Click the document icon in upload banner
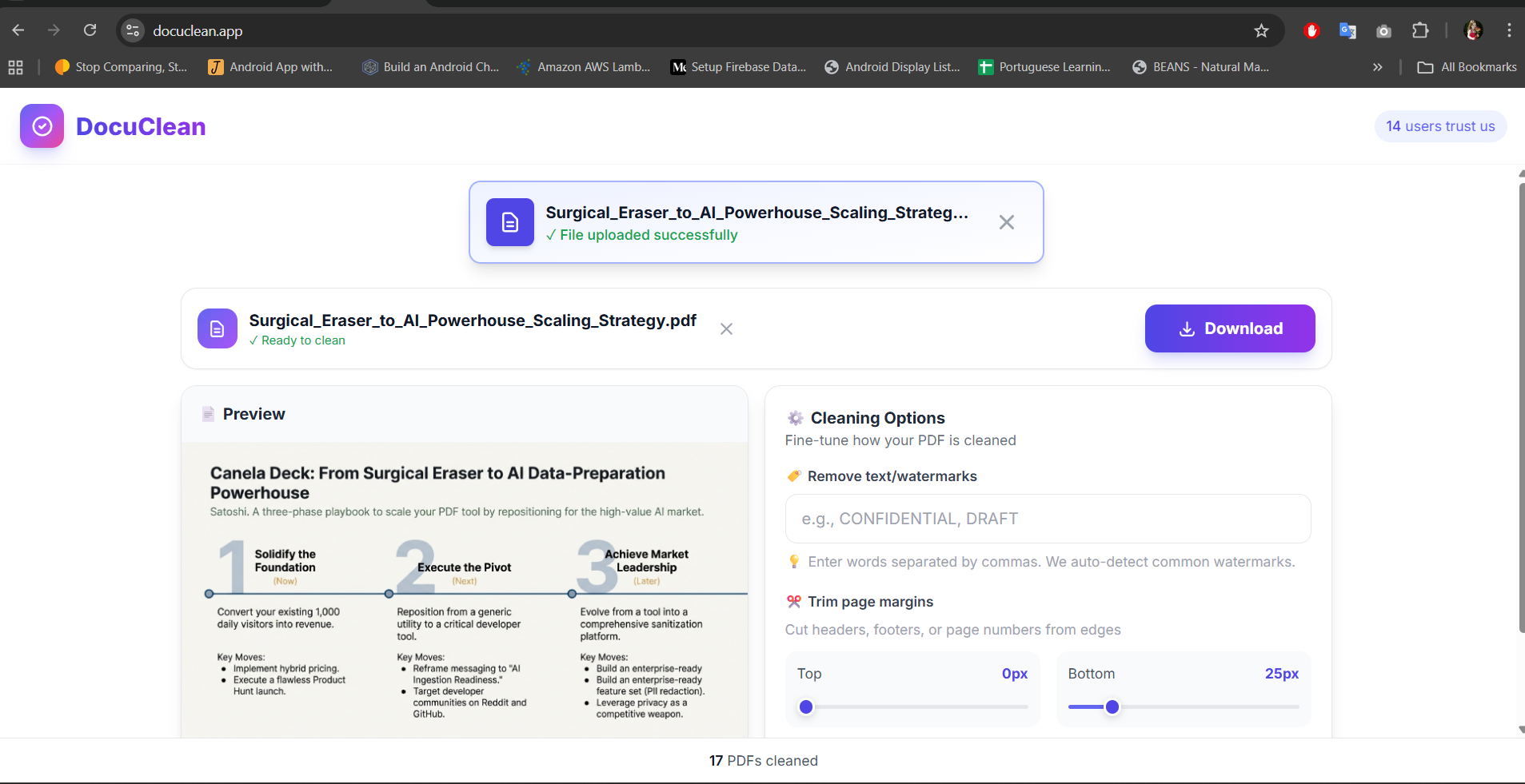The height and width of the screenshot is (784, 1525). 510,222
